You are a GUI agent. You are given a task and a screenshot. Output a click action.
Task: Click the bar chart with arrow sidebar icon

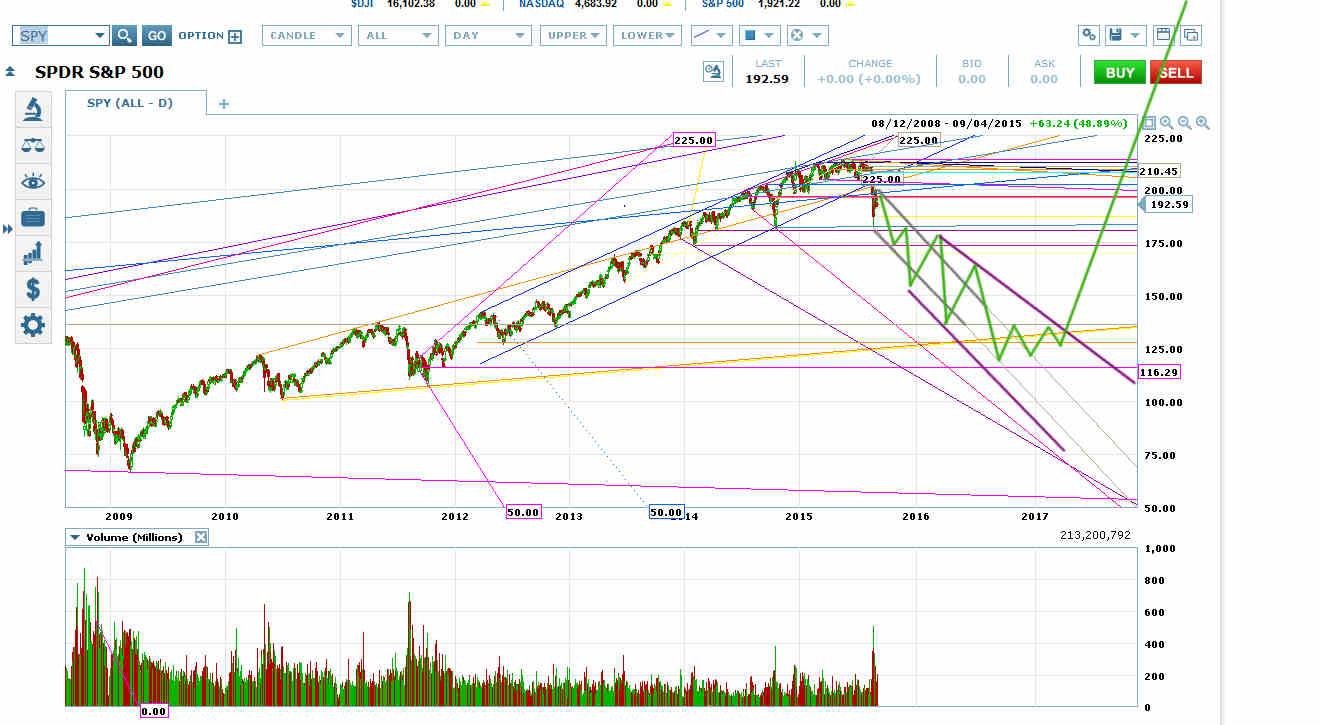pyautogui.click(x=33, y=253)
